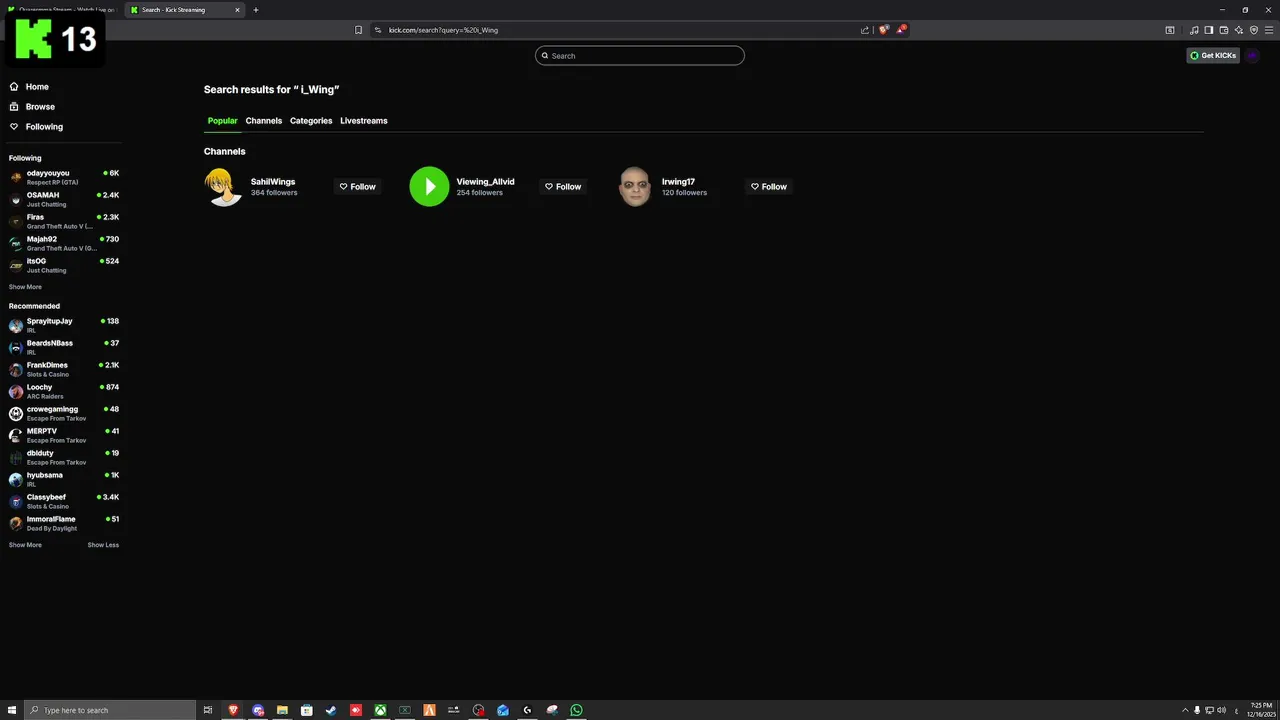Click the browser address bar URL
Viewport: 1280px width, 720px height.
(x=443, y=30)
